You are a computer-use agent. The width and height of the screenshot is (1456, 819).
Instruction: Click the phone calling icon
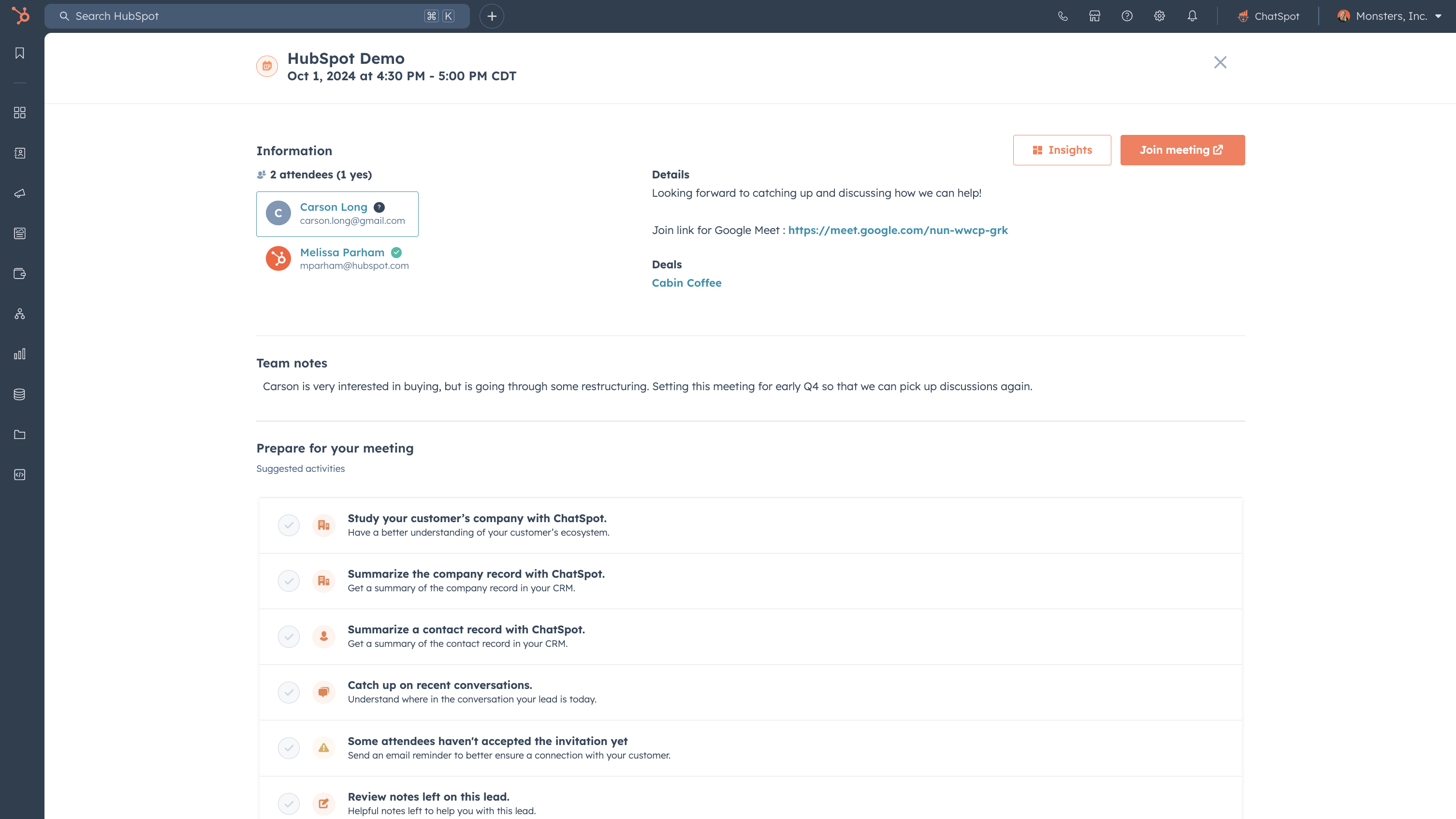click(x=1063, y=16)
